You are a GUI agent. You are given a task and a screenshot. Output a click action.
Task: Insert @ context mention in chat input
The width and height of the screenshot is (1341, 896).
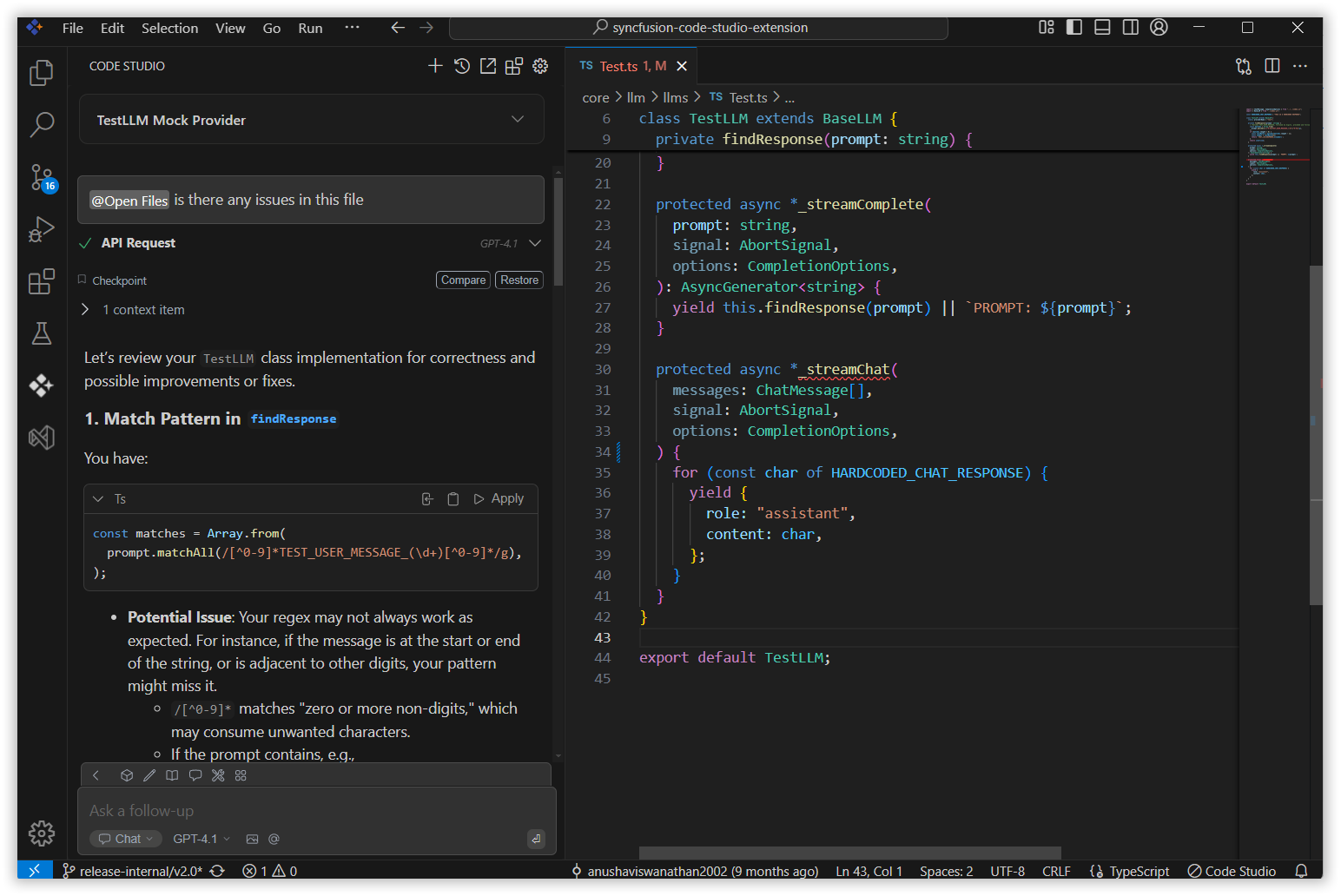pyautogui.click(x=274, y=839)
